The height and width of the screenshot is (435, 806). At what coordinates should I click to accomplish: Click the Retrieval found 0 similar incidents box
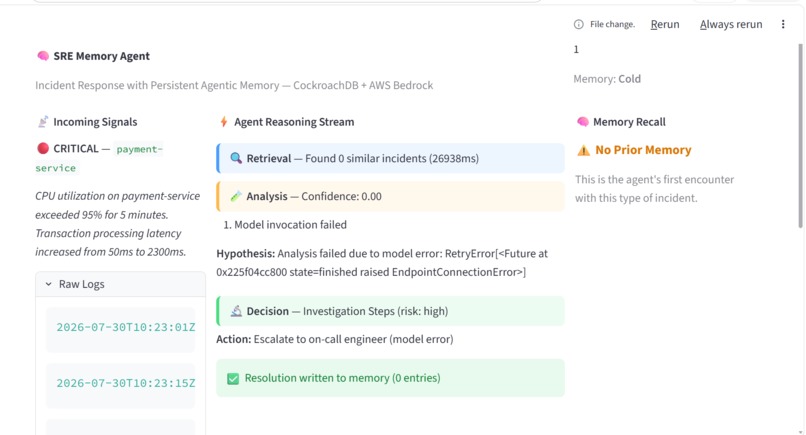click(391, 158)
